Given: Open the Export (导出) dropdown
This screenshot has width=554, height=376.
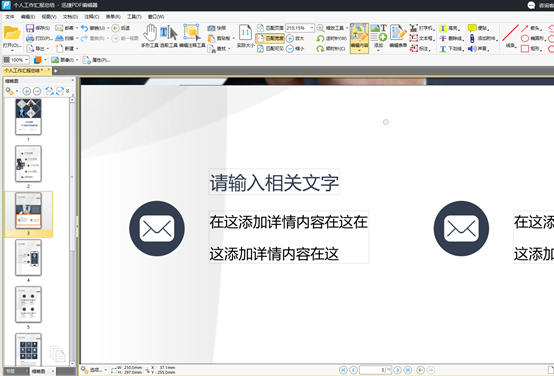Looking at the screenshot, I should point(48,48).
